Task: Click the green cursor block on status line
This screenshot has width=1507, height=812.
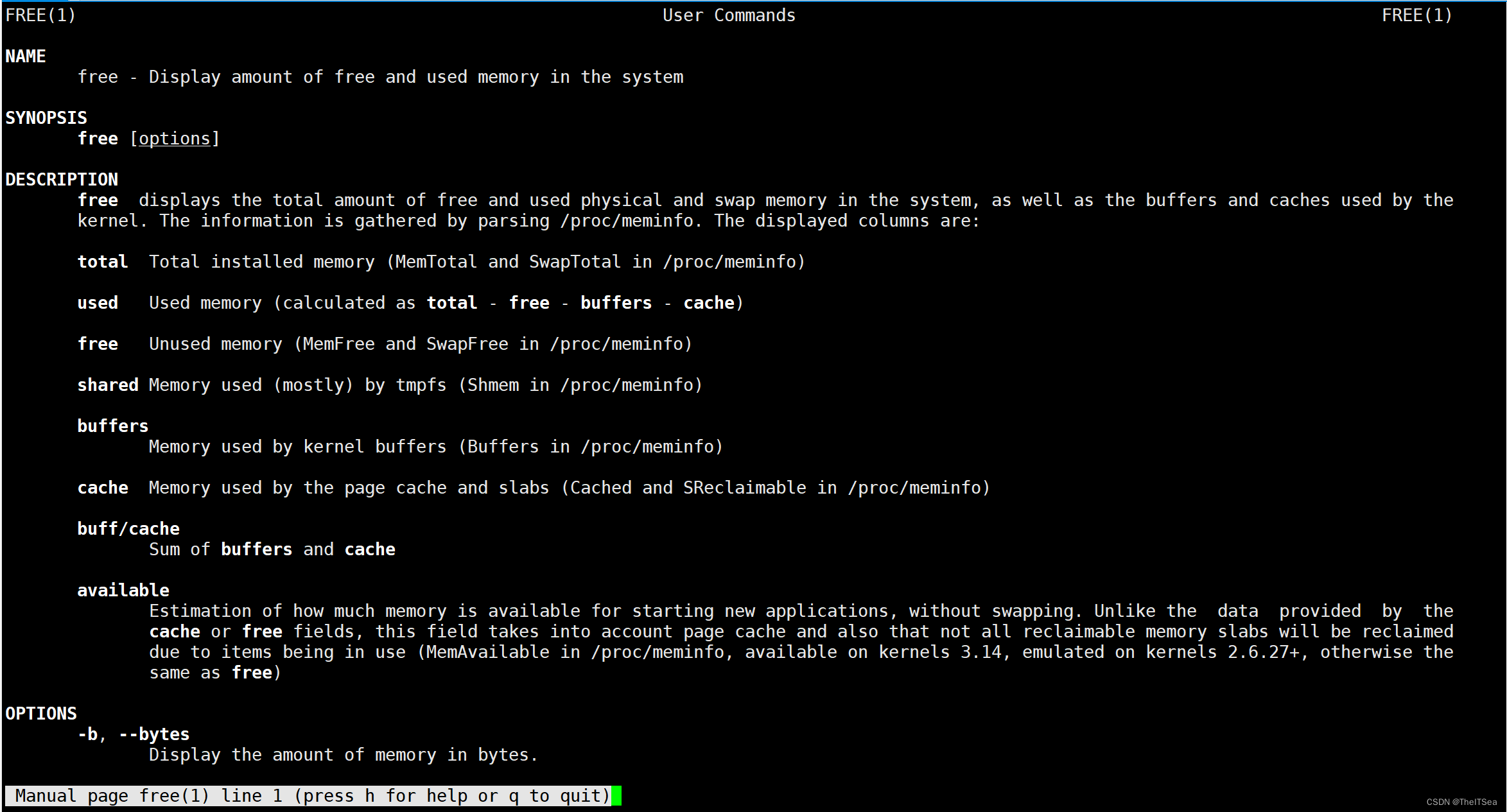Action: 616,796
